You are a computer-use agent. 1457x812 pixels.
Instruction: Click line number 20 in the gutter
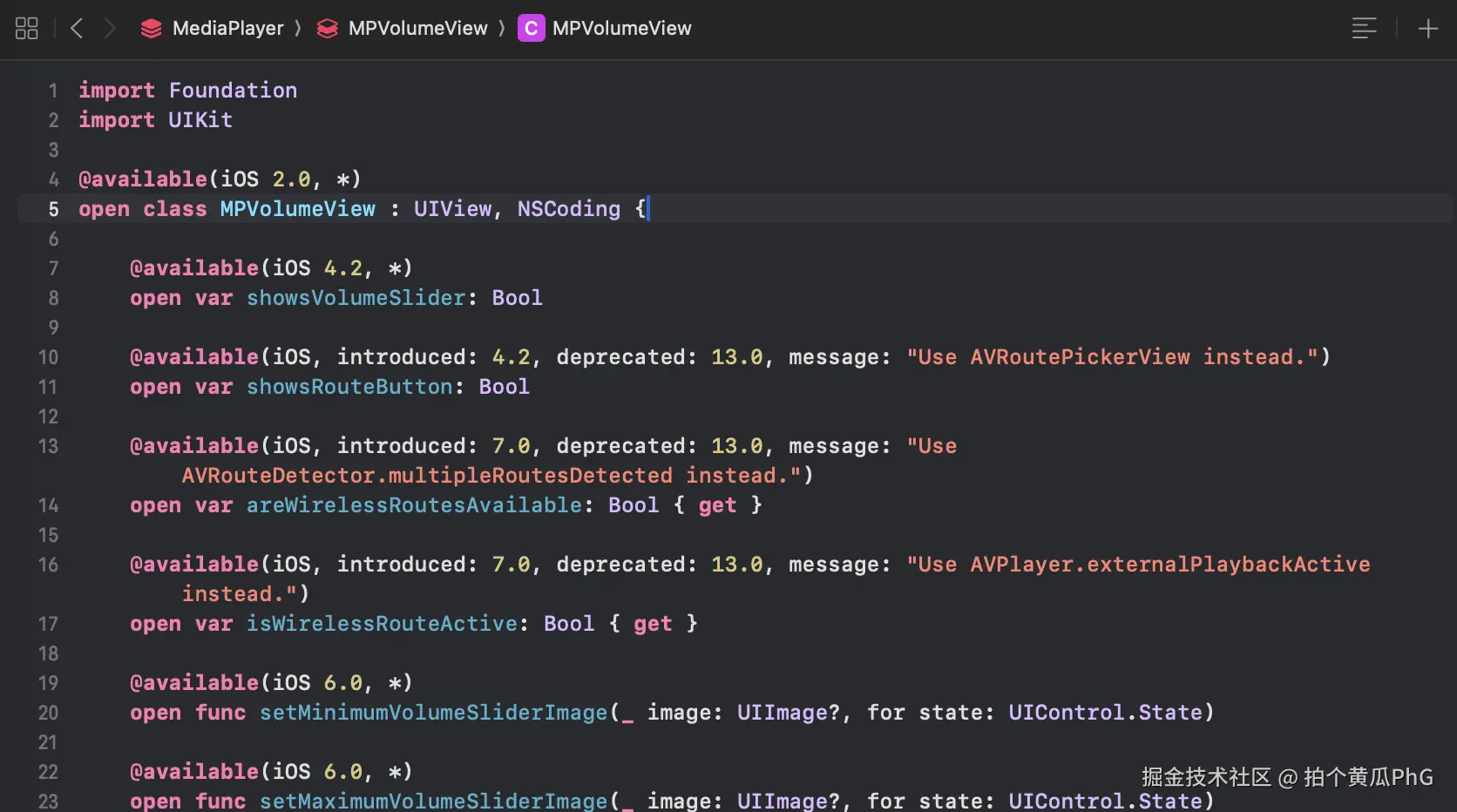[x=48, y=713]
